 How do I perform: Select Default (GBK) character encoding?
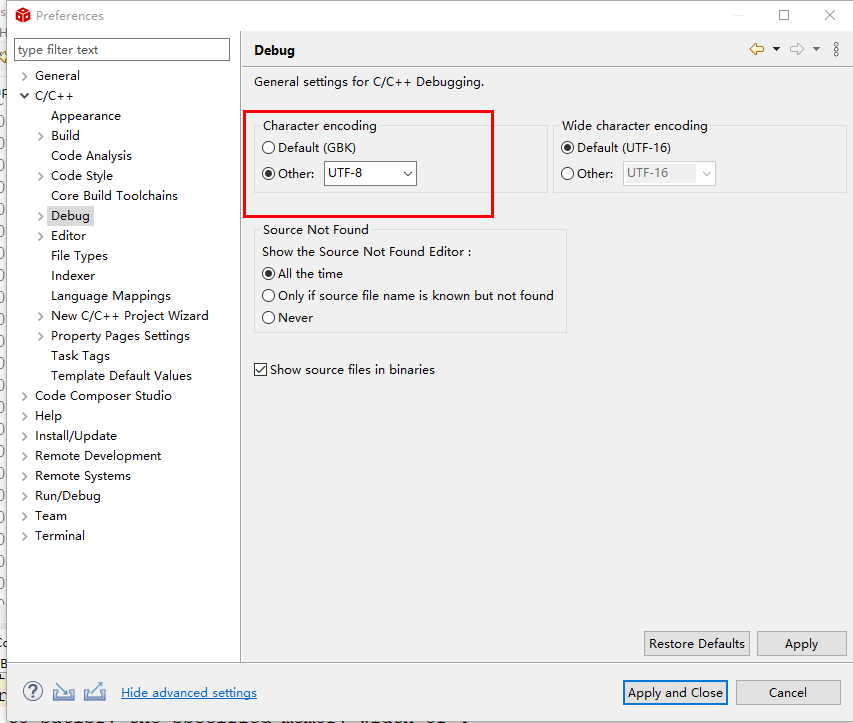tap(268, 148)
